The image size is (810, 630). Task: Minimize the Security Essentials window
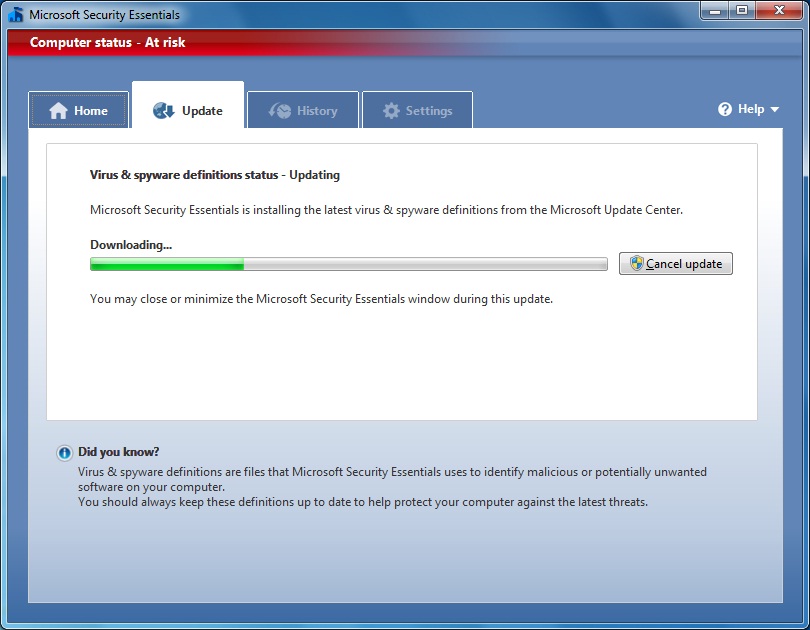(715, 10)
